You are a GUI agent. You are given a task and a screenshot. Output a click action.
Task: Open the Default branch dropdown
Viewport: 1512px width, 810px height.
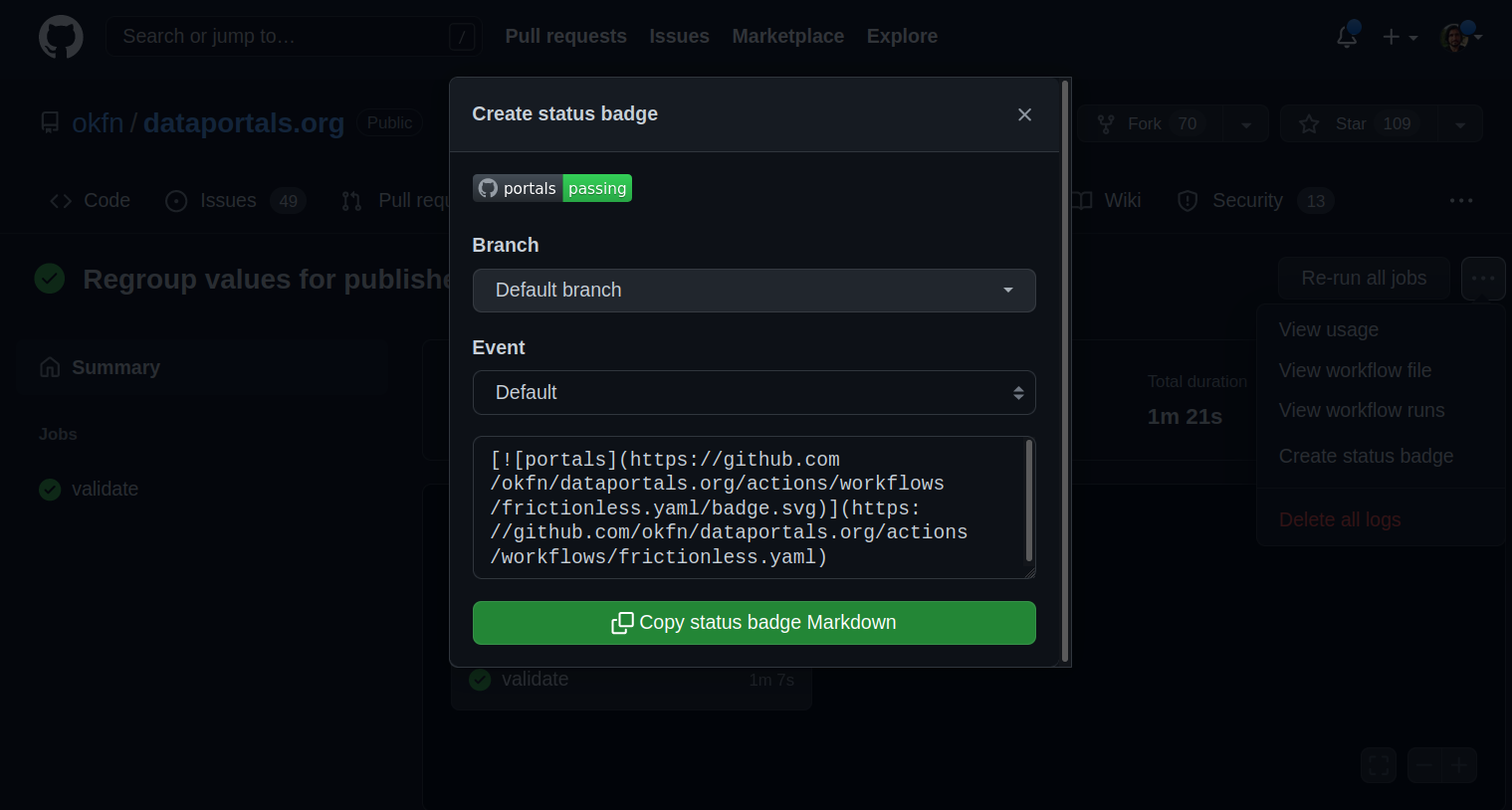754,291
